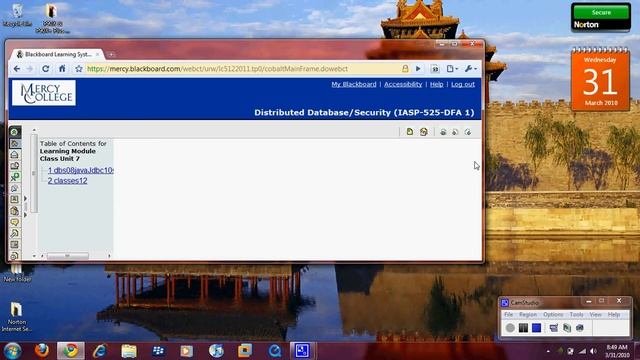Click the film-strip sidebar icon near bottom
The width and height of the screenshot is (640, 360).
(x=14, y=244)
